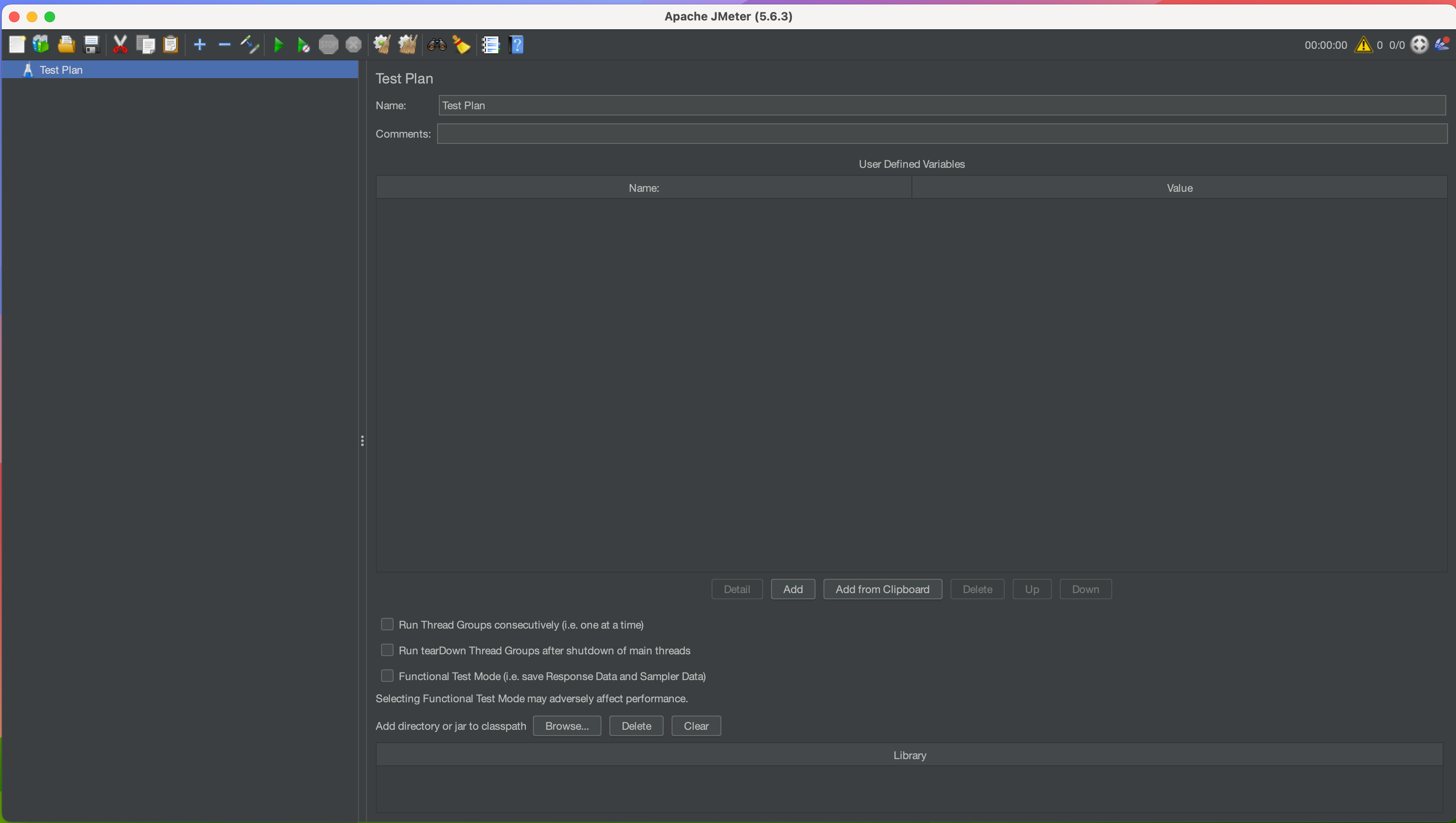Click the Detail button
Screen dimensions: 1456x823
coord(737,589)
